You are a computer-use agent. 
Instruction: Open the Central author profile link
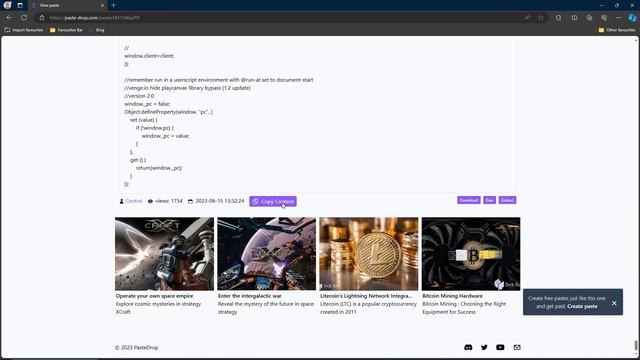[133, 201]
